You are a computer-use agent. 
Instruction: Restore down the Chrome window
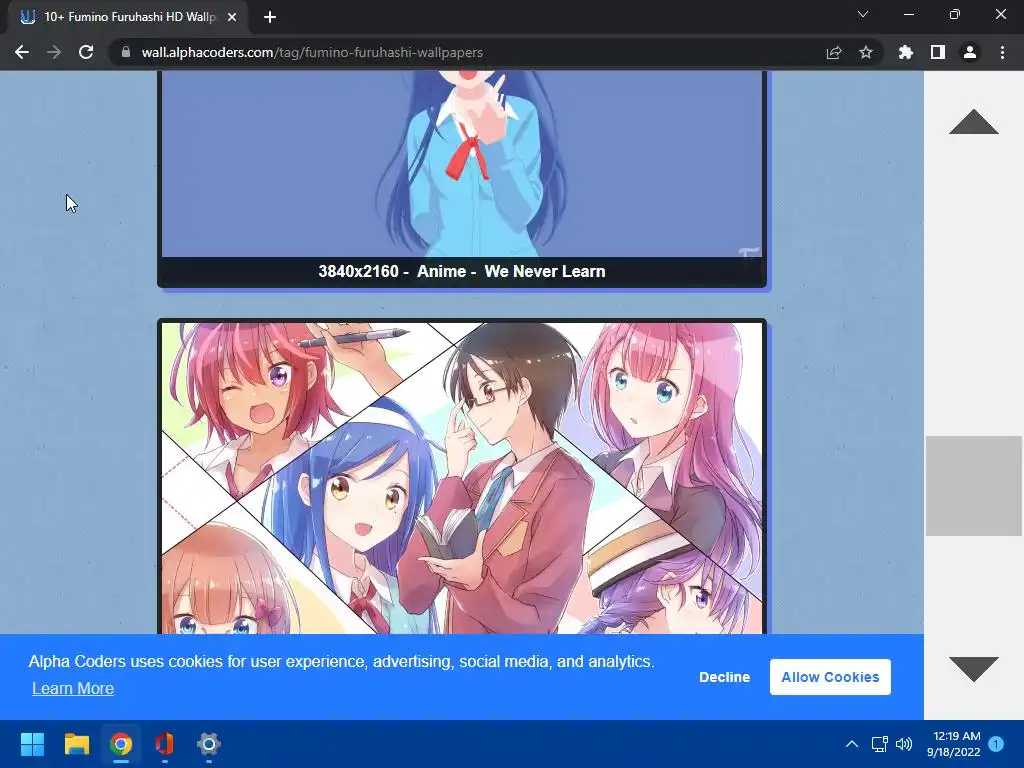pyautogui.click(x=955, y=14)
